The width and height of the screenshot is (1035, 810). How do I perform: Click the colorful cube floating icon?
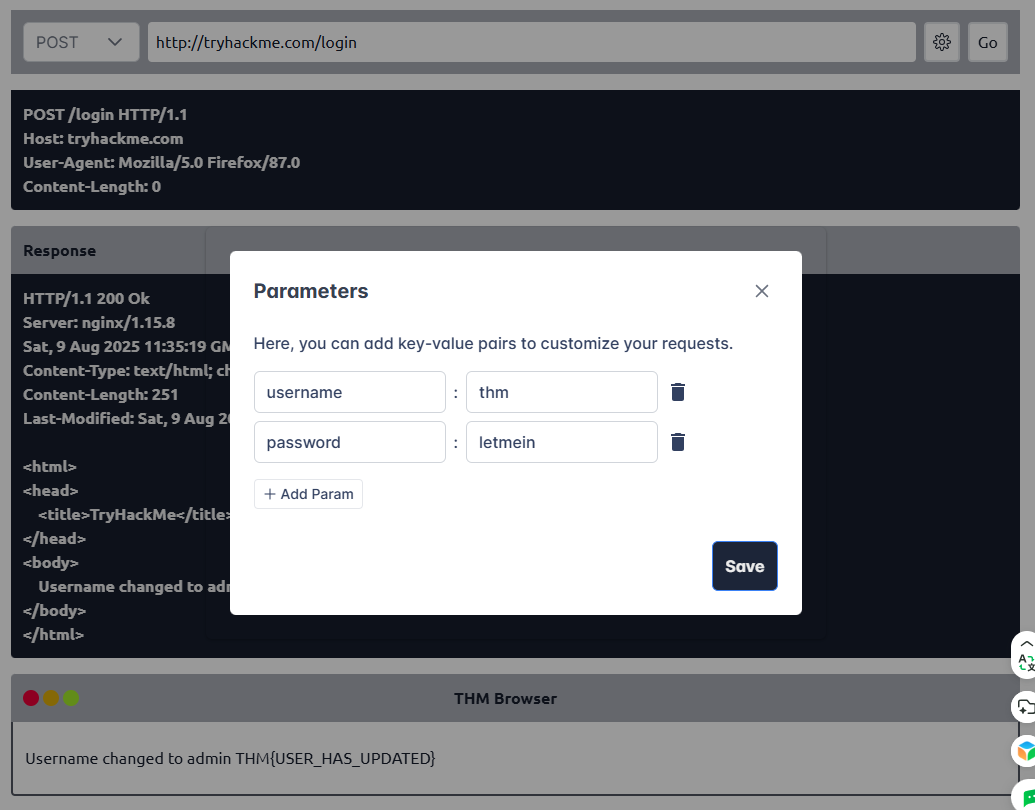pyautogui.click(x=1025, y=751)
